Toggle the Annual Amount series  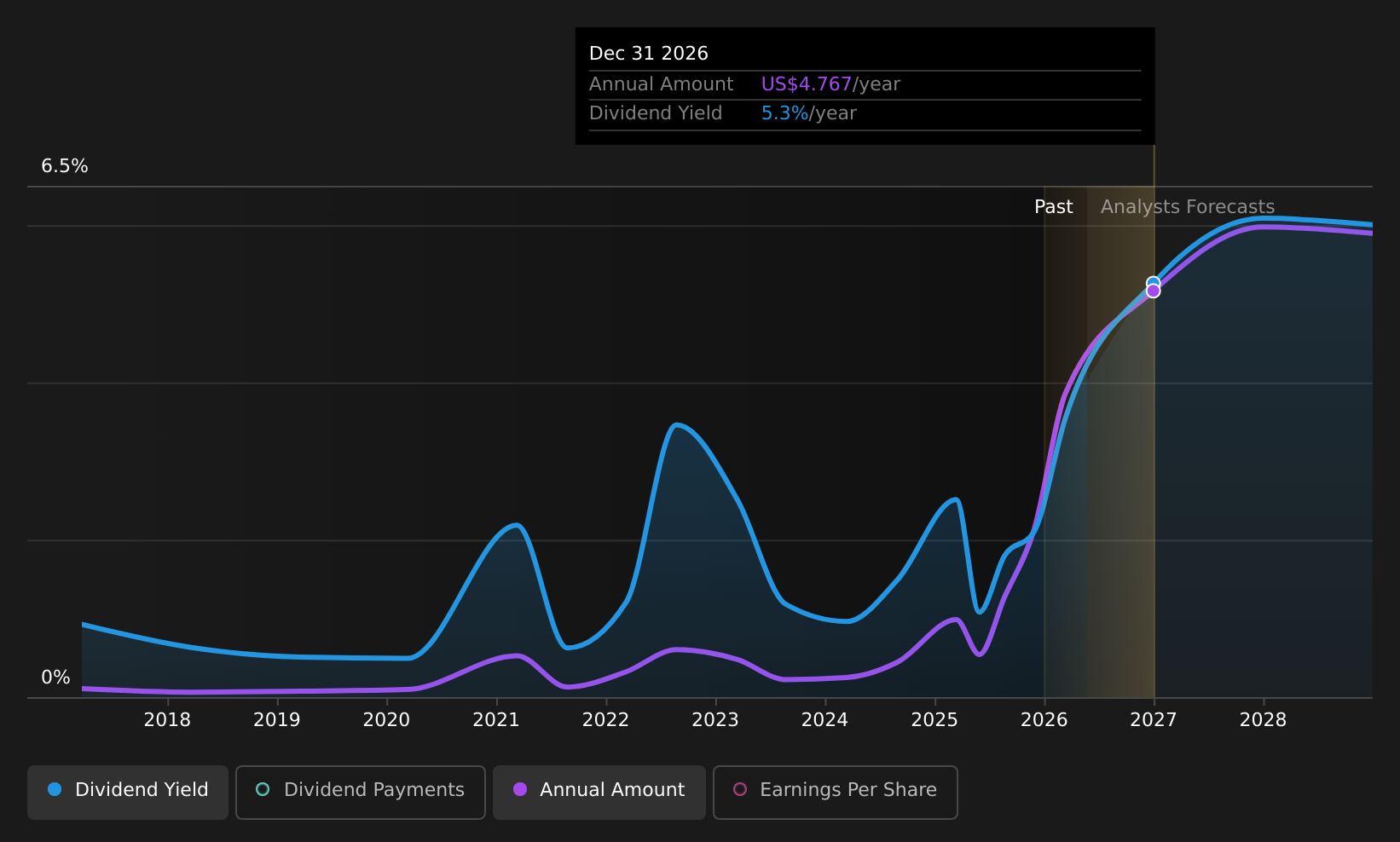point(599,792)
